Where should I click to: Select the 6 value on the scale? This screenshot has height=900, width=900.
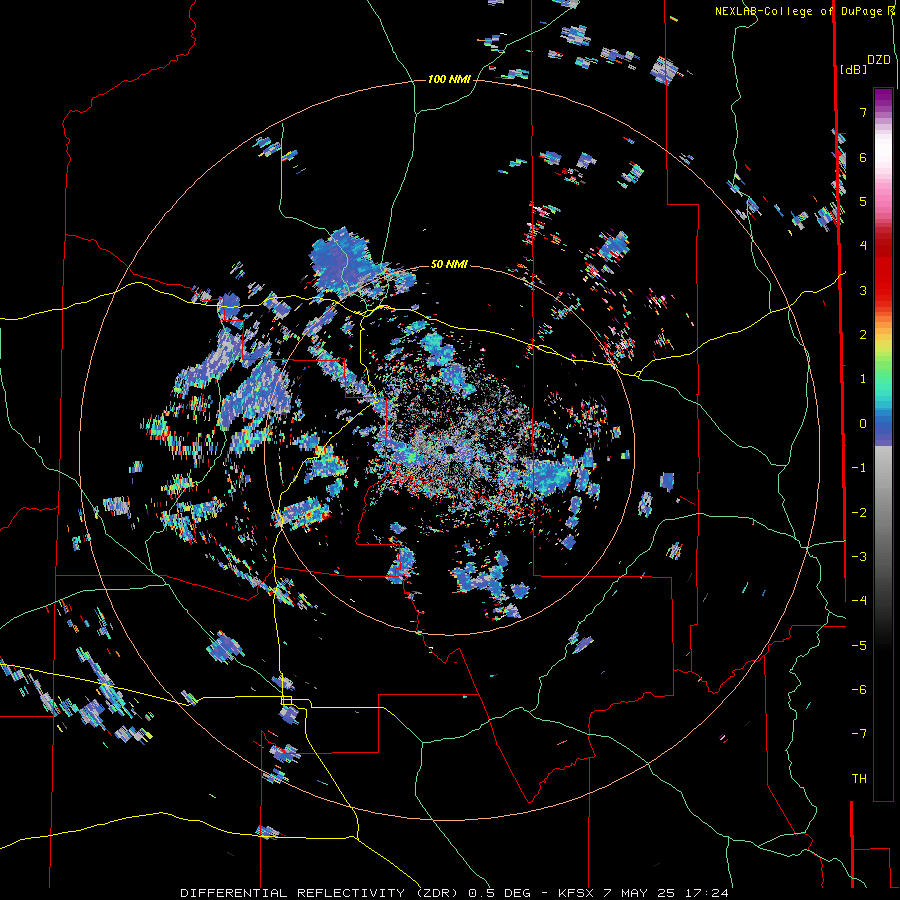(x=863, y=157)
